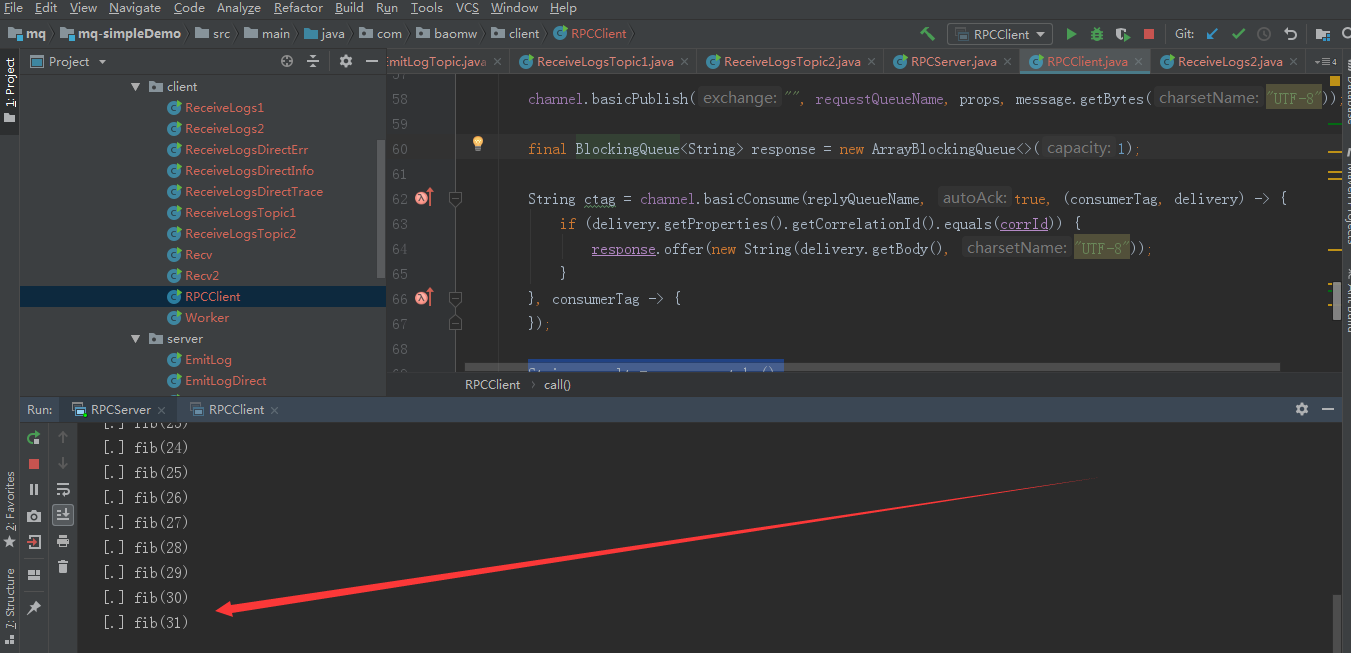Open the Analyze menu

pos(239,8)
